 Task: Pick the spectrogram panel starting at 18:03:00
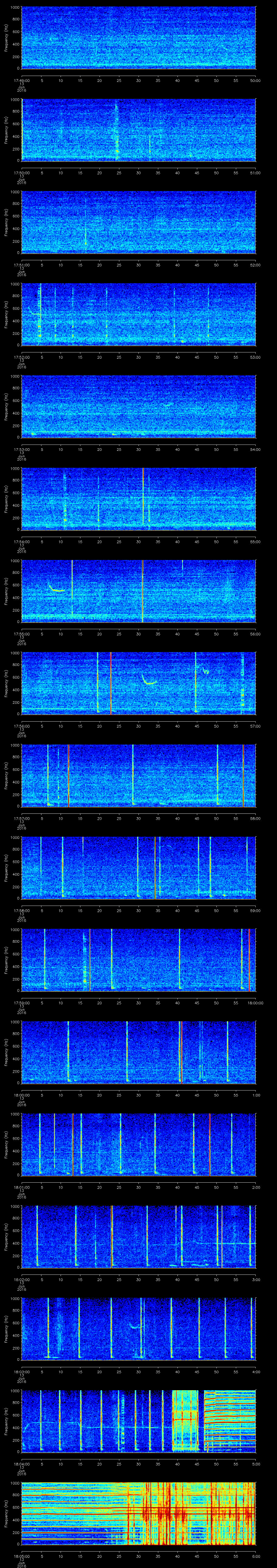coord(139,1329)
